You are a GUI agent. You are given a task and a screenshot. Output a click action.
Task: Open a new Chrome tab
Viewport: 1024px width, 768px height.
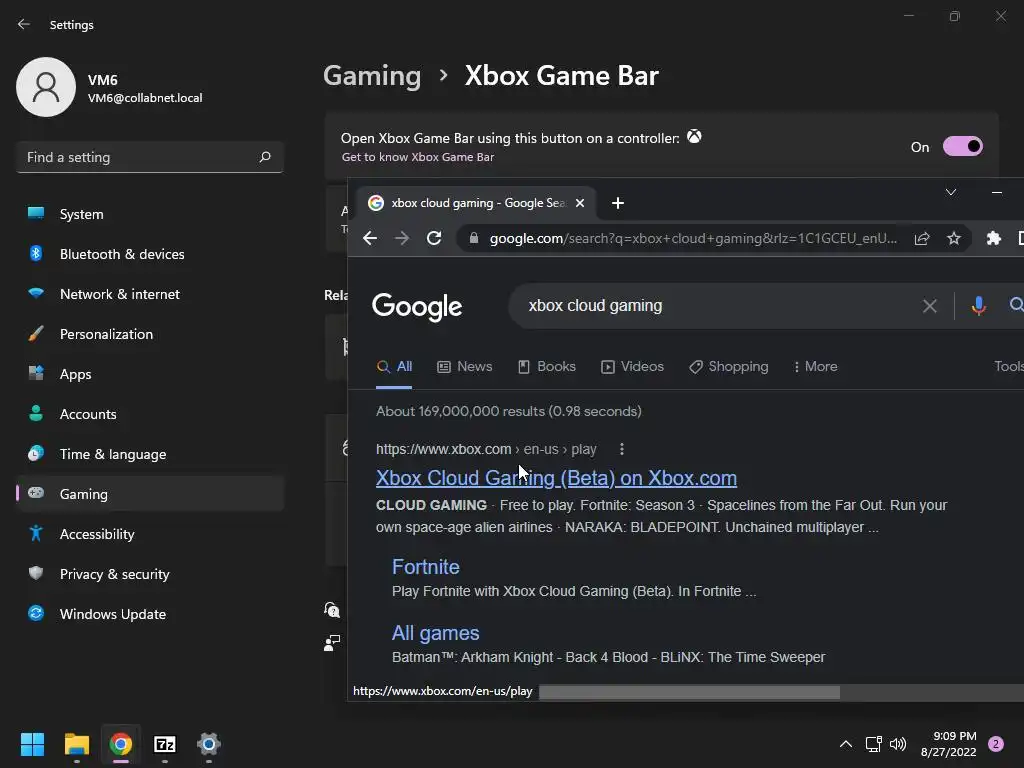(x=618, y=203)
